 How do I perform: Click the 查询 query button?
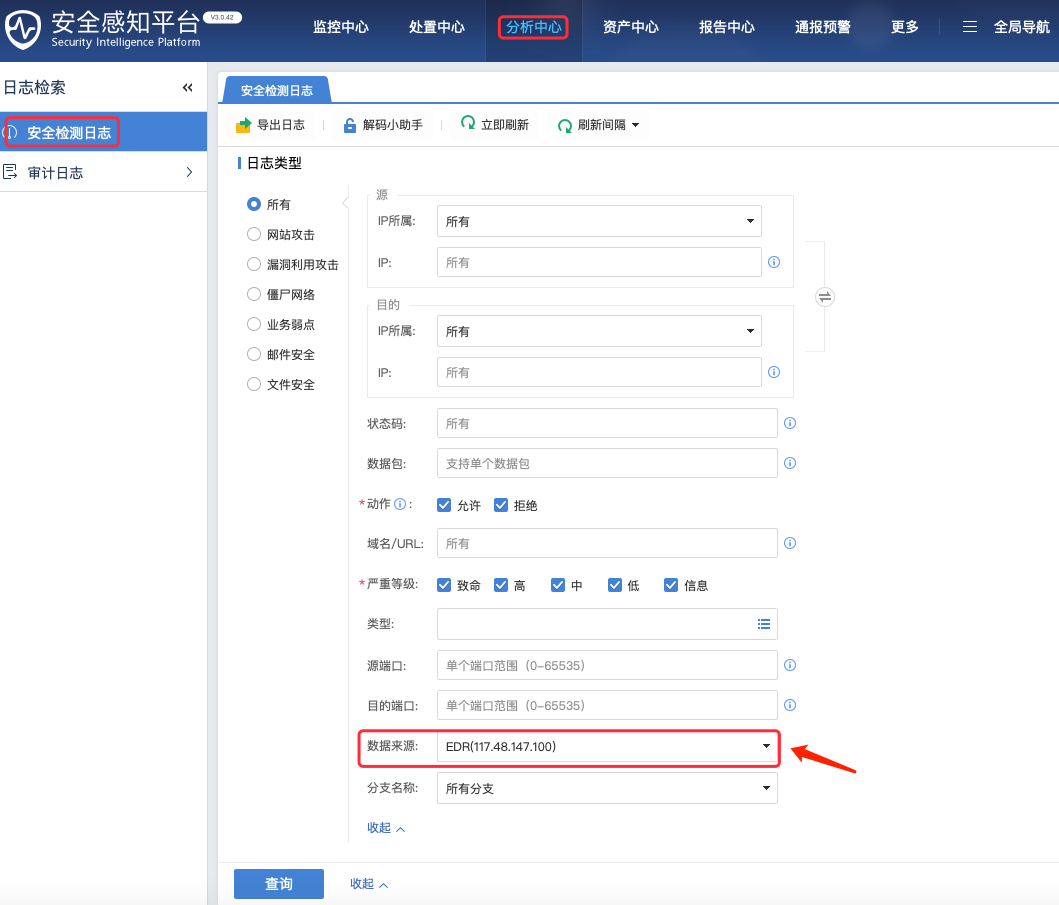(278, 883)
